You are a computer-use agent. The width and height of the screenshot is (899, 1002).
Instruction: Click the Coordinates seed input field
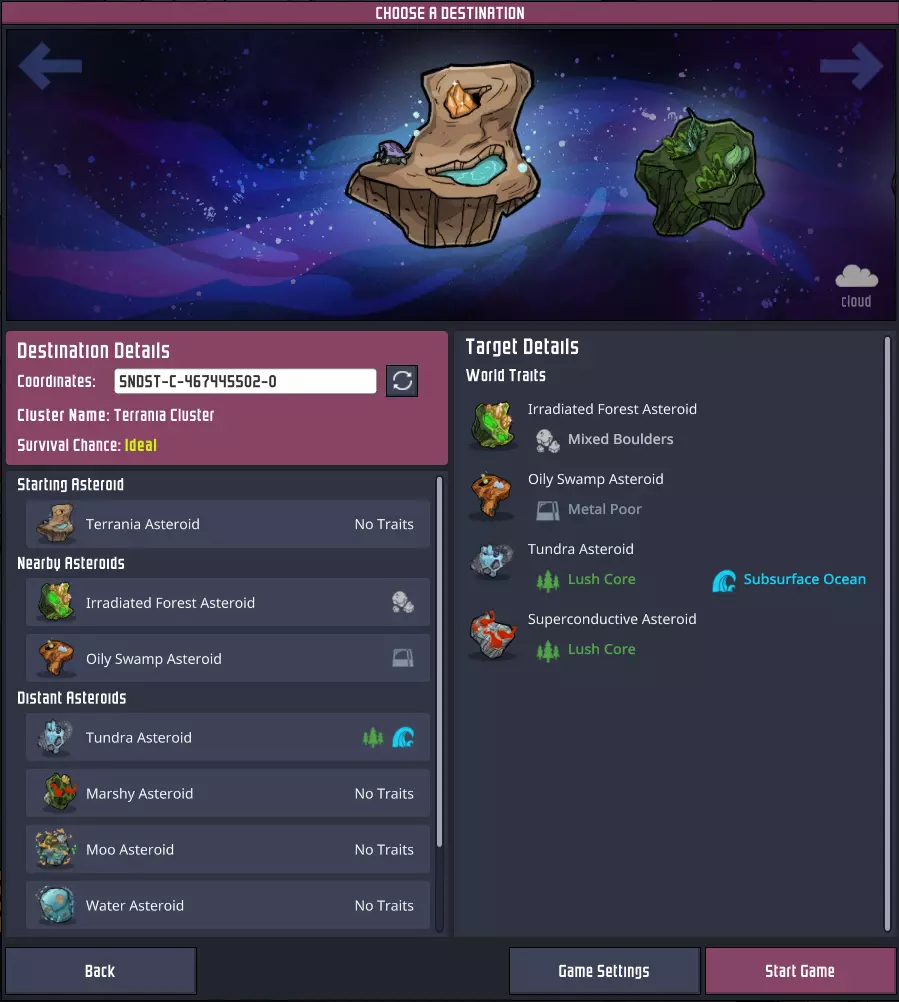[x=245, y=382]
